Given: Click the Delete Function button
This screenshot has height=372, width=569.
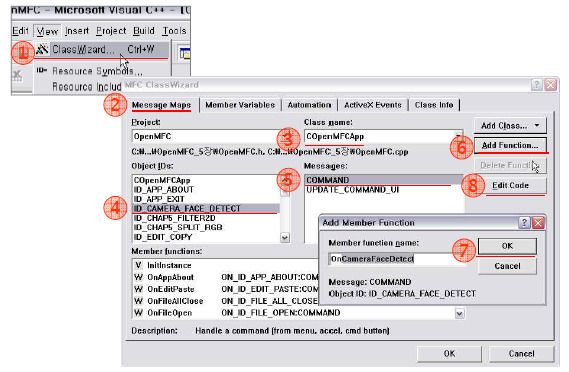Looking at the screenshot, I should pyautogui.click(x=510, y=165).
